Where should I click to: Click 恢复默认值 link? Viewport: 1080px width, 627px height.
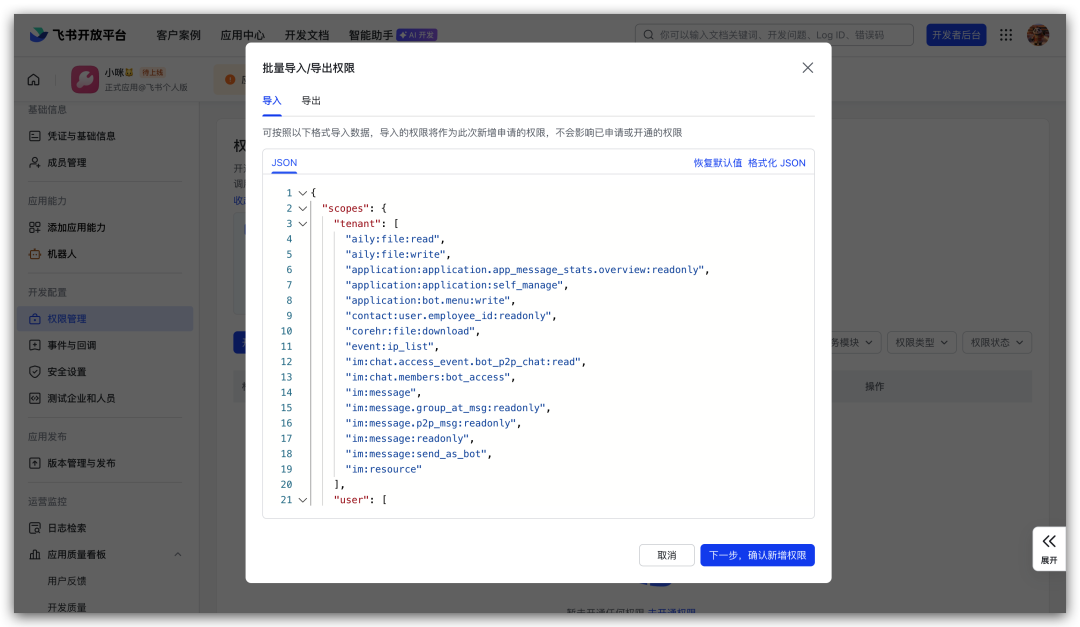tap(717, 163)
